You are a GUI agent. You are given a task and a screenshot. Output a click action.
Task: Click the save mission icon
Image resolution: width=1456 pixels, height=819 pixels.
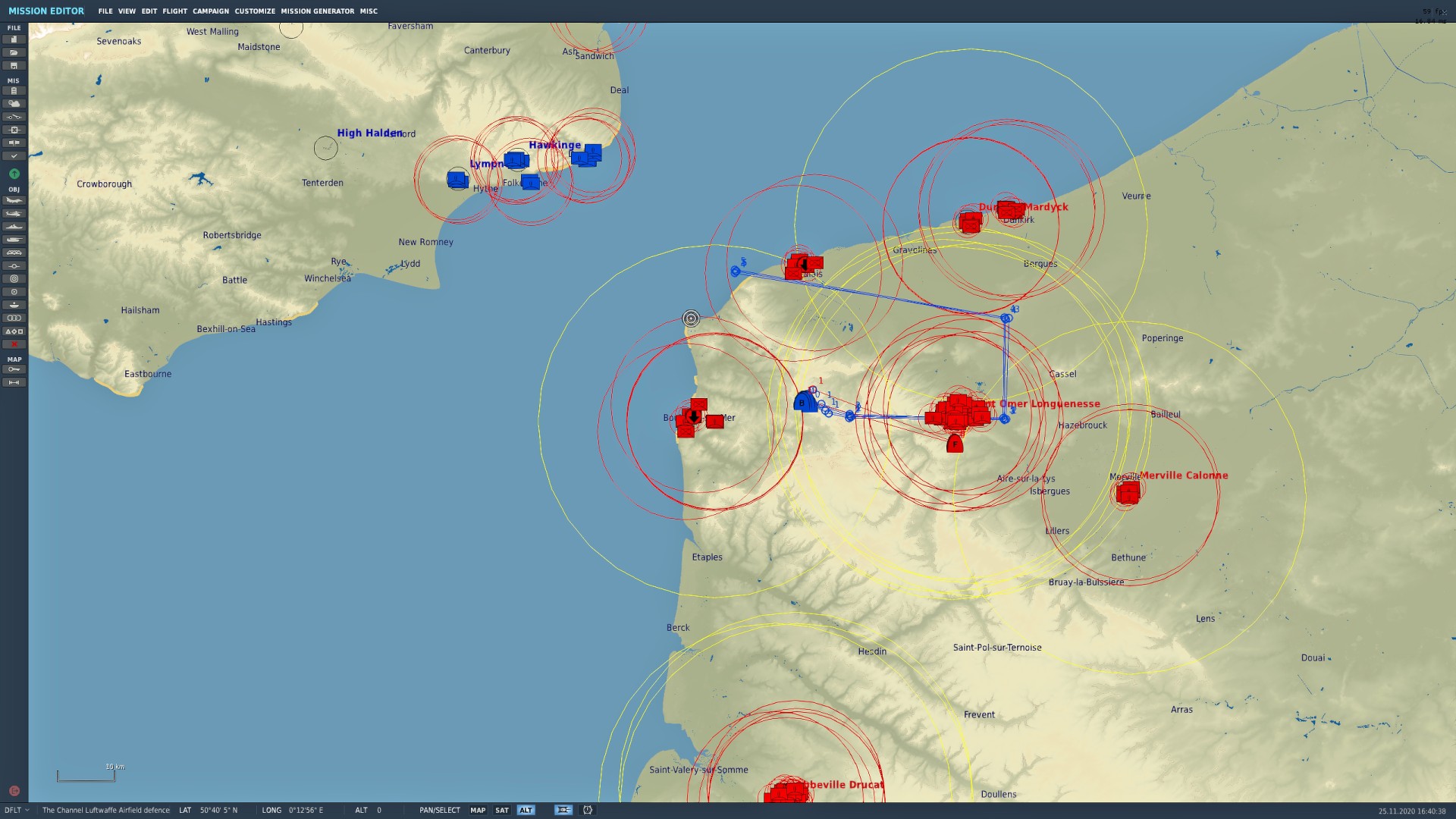click(x=14, y=66)
